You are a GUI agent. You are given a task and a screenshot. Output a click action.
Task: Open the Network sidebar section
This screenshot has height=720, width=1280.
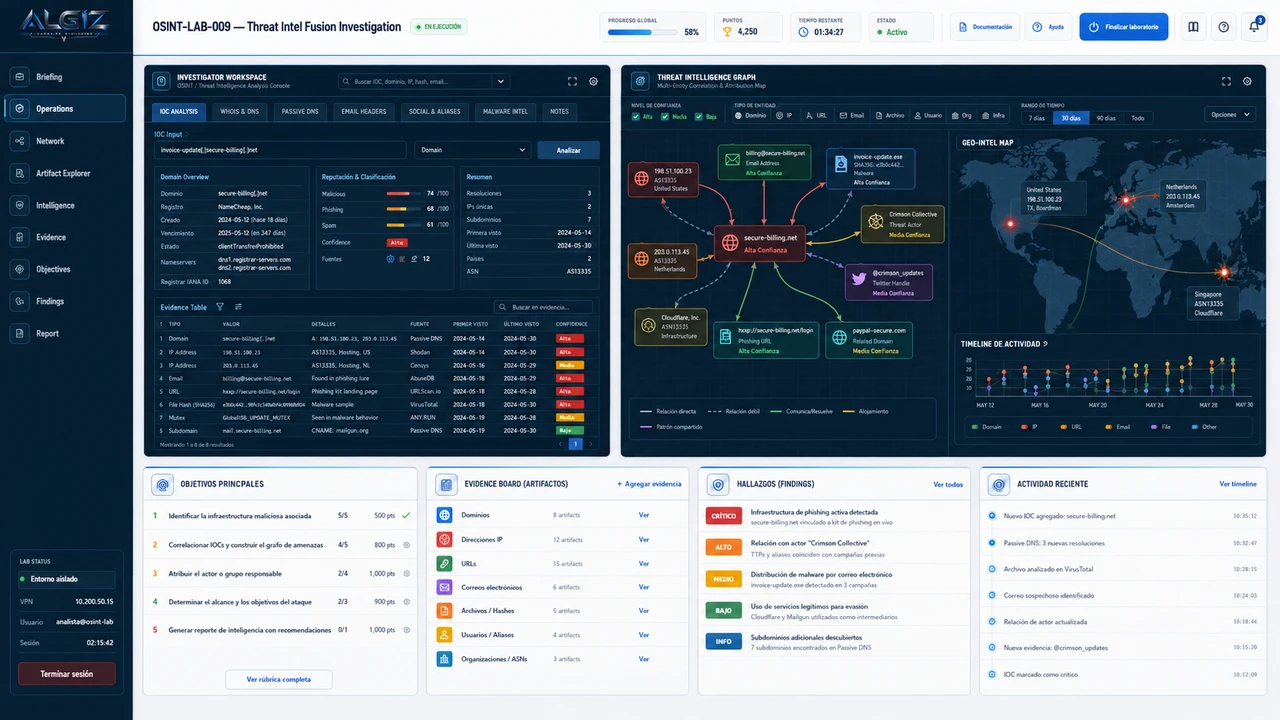pyautogui.click(x=66, y=141)
